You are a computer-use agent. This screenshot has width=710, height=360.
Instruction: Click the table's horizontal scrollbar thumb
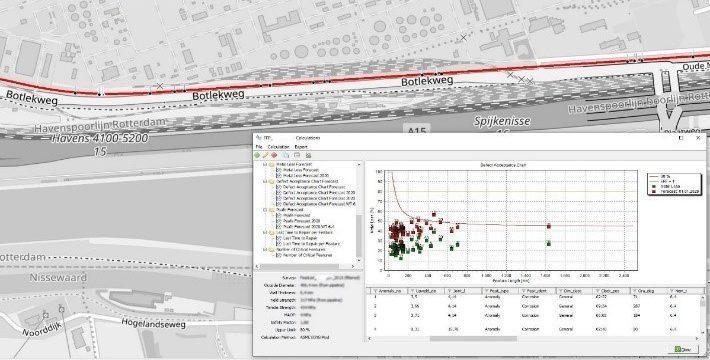473,339
